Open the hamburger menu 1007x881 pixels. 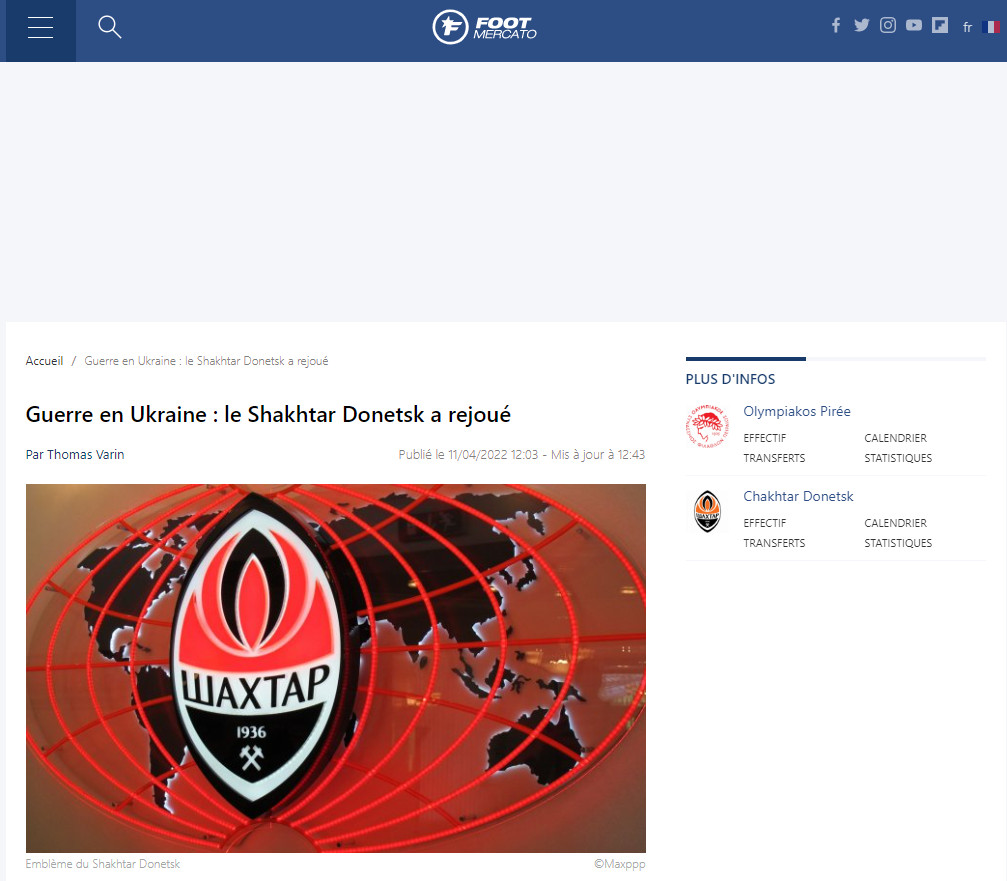(40, 28)
